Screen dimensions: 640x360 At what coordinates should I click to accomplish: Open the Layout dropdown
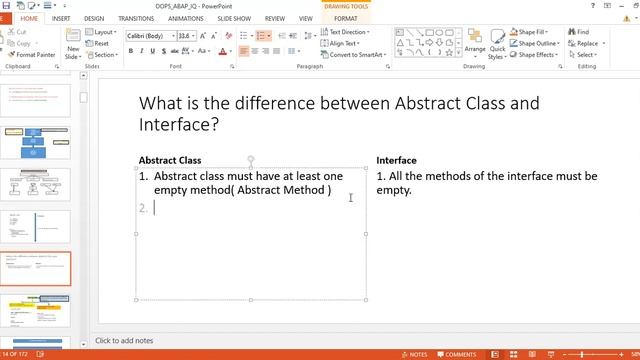[101, 32]
